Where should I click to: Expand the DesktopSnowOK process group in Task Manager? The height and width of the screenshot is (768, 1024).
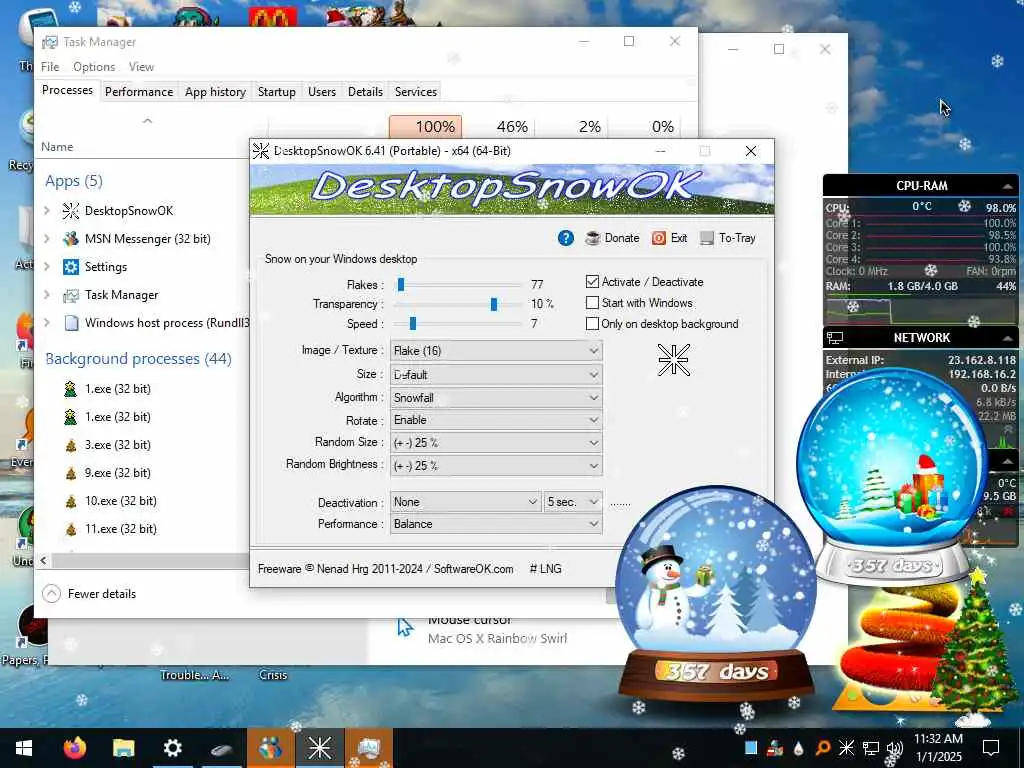tap(47, 211)
